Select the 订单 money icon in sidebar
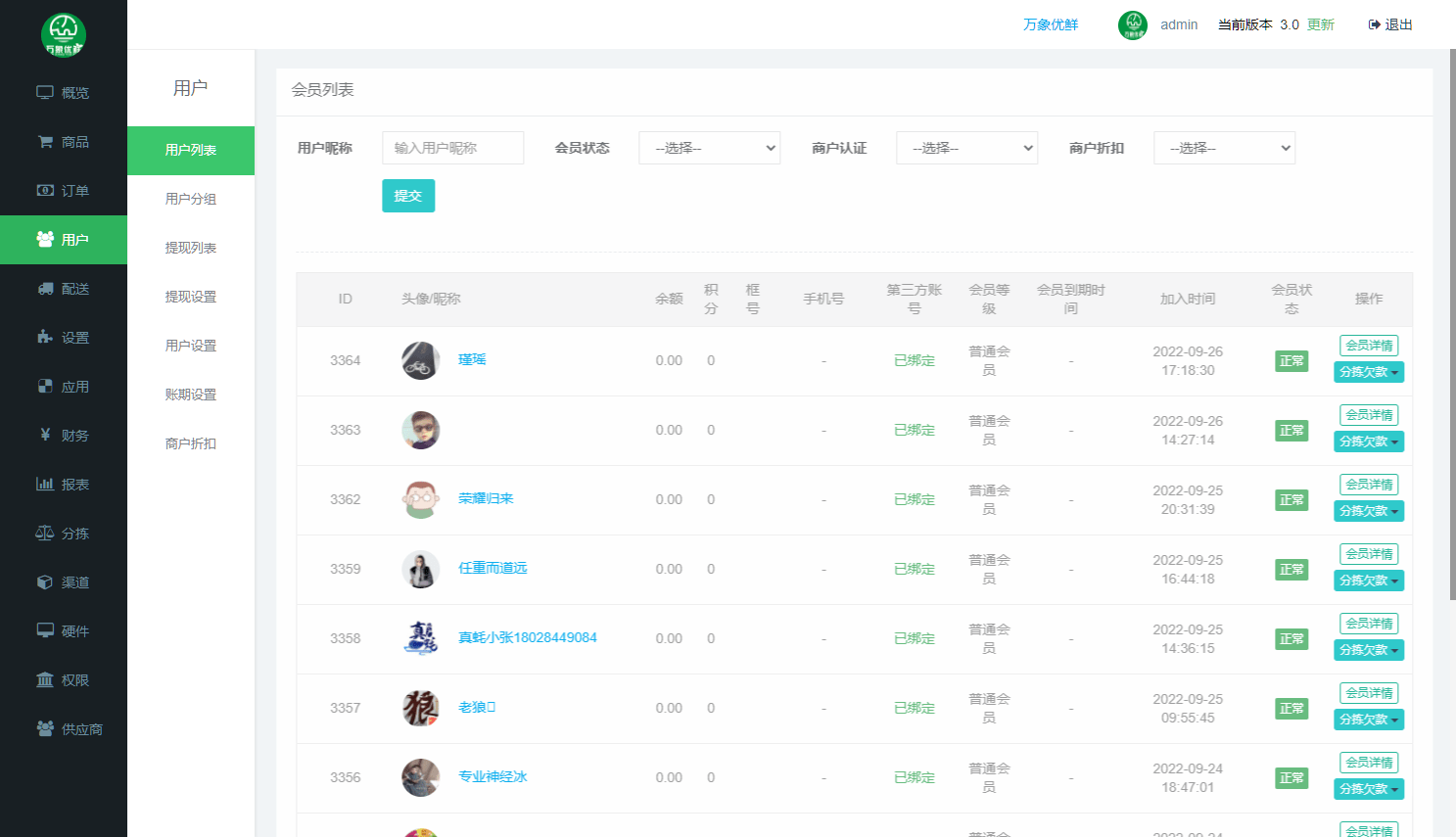 (x=45, y=191)
